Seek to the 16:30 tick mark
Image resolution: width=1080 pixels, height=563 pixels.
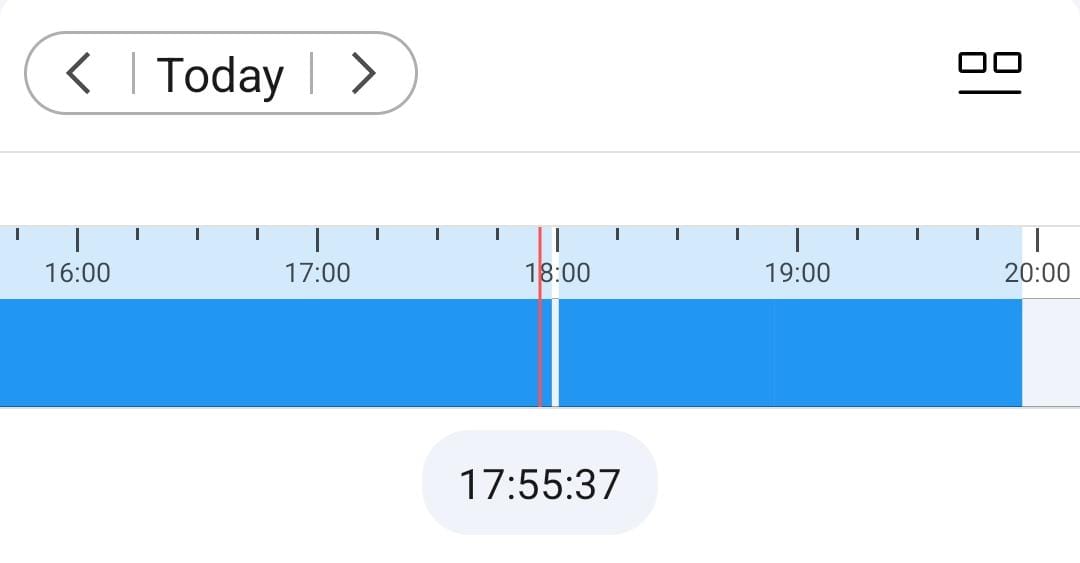[198, 236]
